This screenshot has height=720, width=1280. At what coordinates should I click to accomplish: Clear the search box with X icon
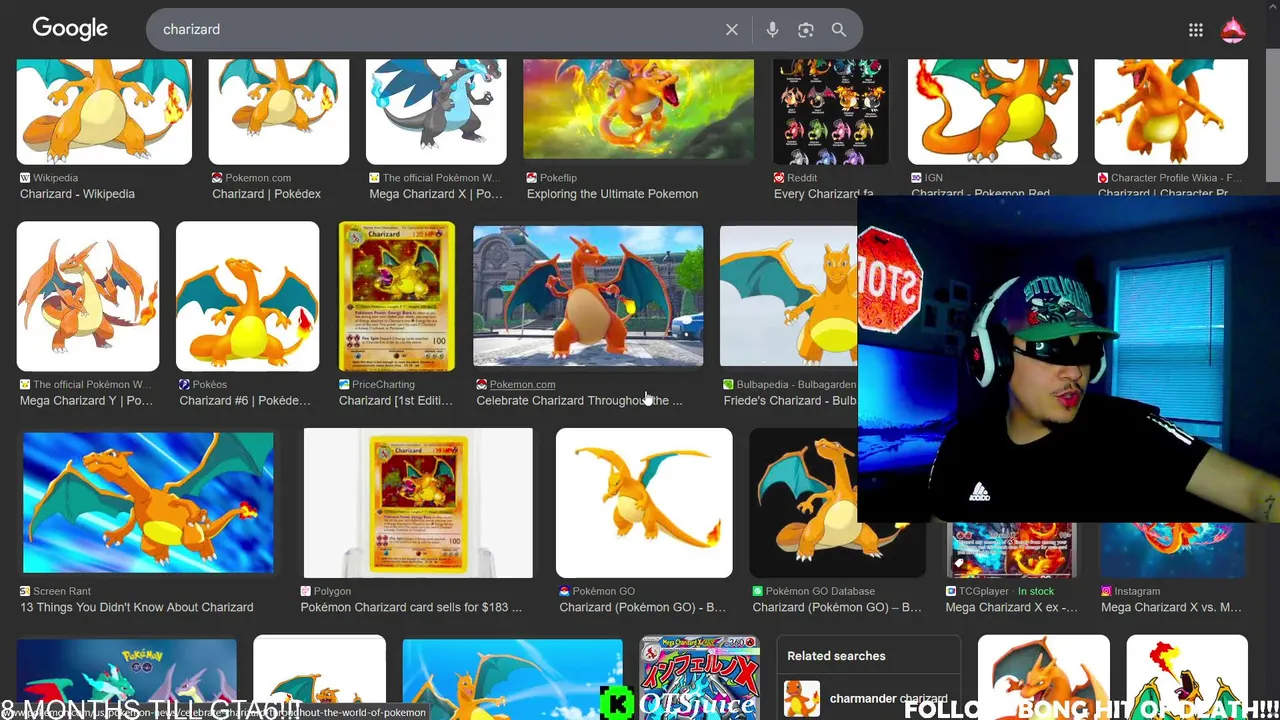(x=732, y=30)
